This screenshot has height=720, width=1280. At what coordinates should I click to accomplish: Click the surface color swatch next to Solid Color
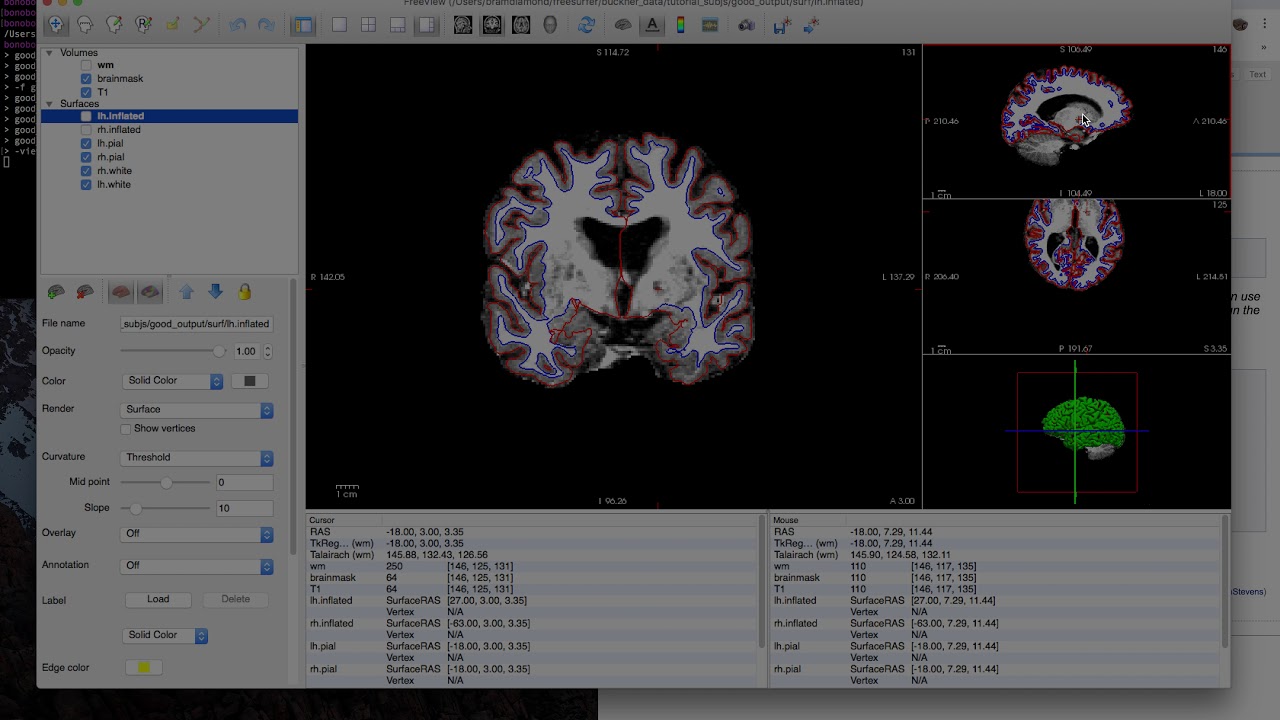tap(250, 381)
